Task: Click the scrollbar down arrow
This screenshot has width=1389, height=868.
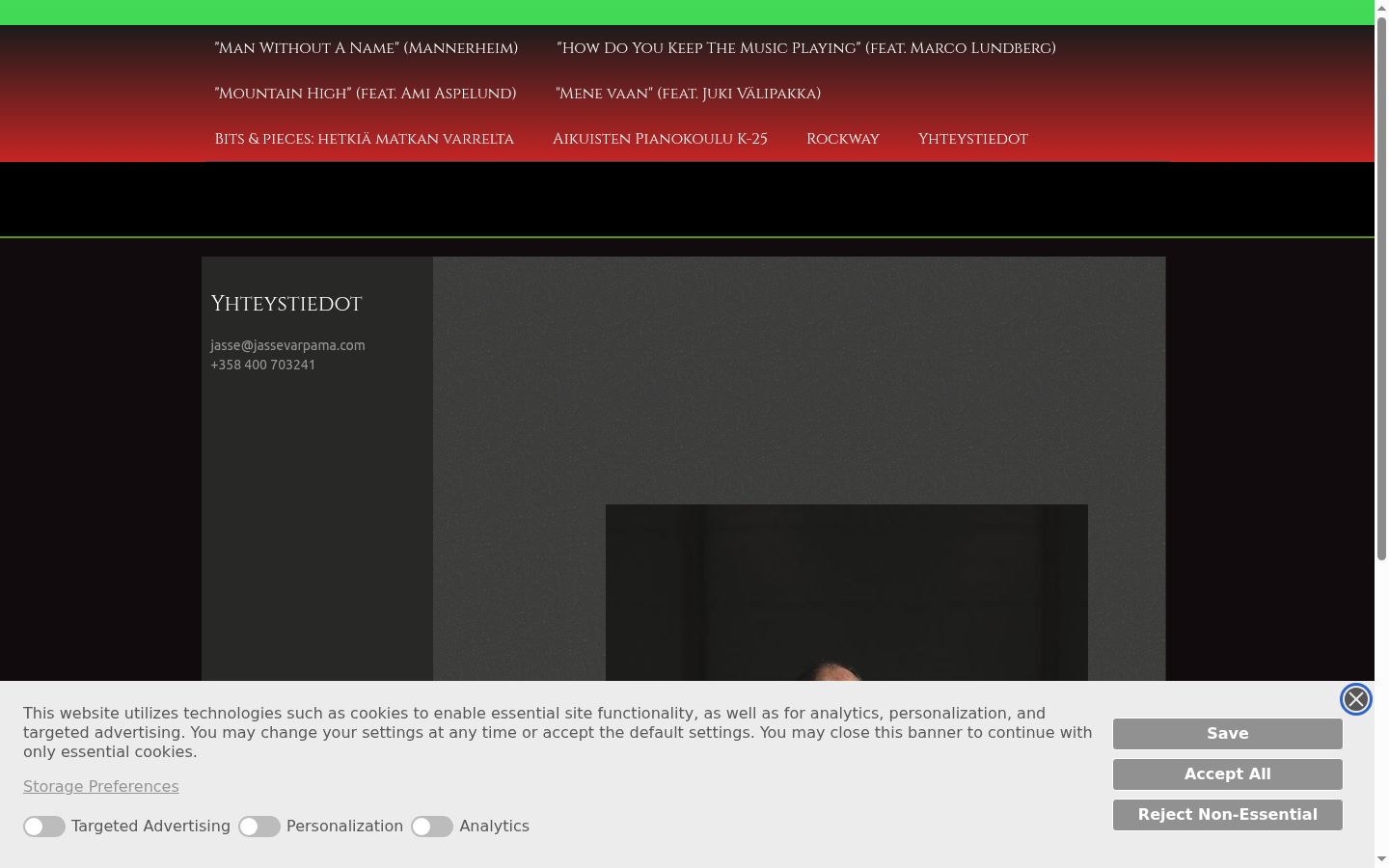Action: 1381,858
